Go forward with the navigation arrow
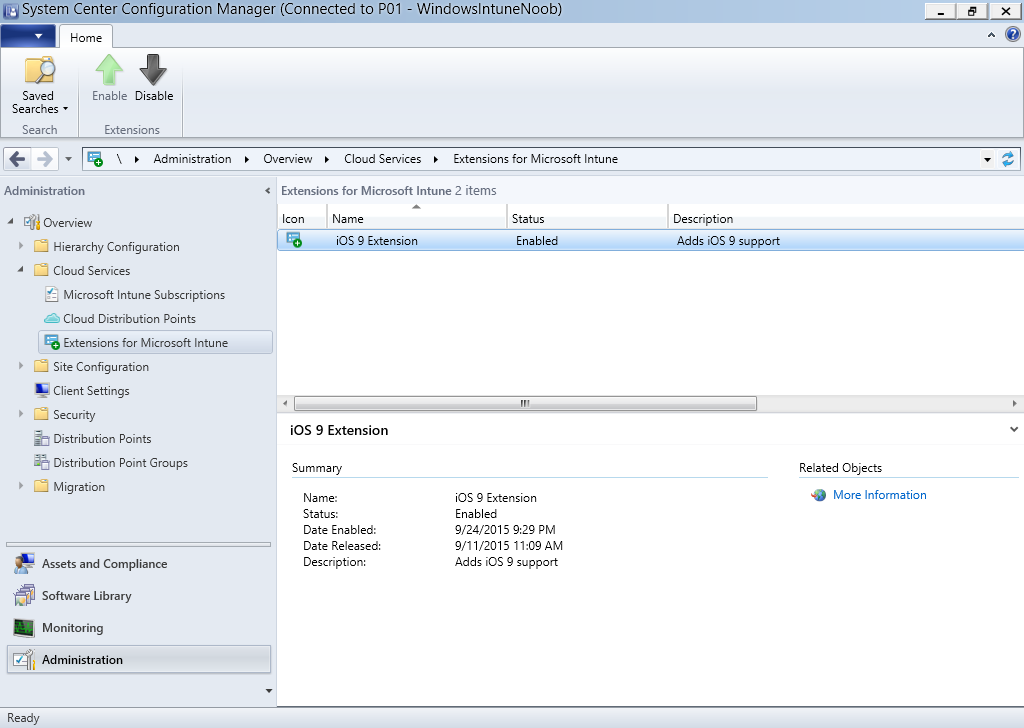 (44, 159)
